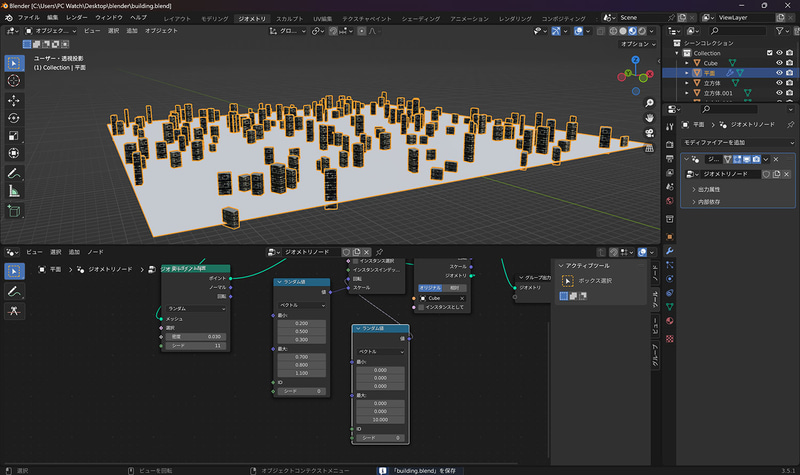800x475 pixels.
Task: Click the オリジナル button on instance node
Action: 429,287
